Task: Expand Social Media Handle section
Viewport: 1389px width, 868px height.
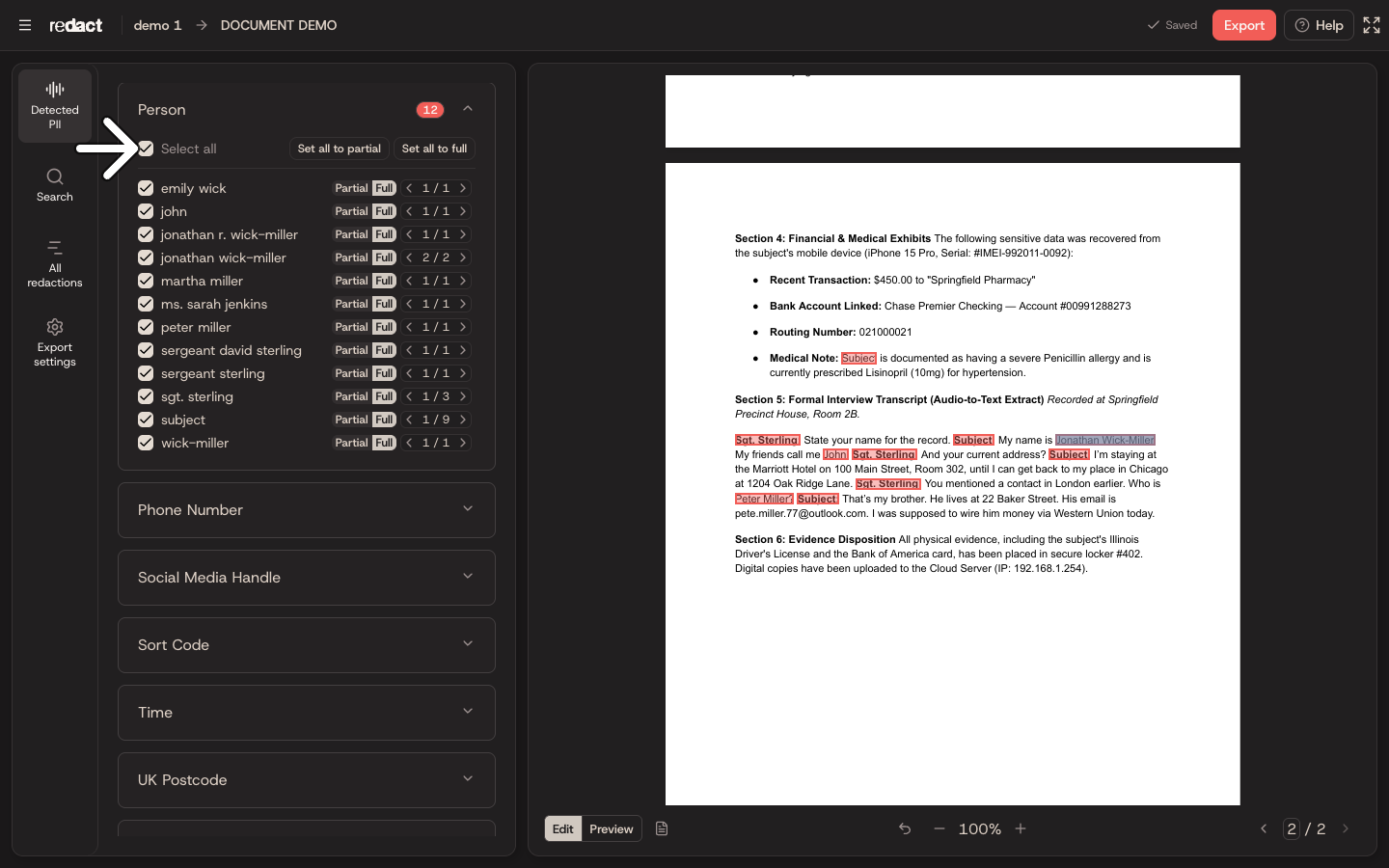Action: (x=307, y=578)
